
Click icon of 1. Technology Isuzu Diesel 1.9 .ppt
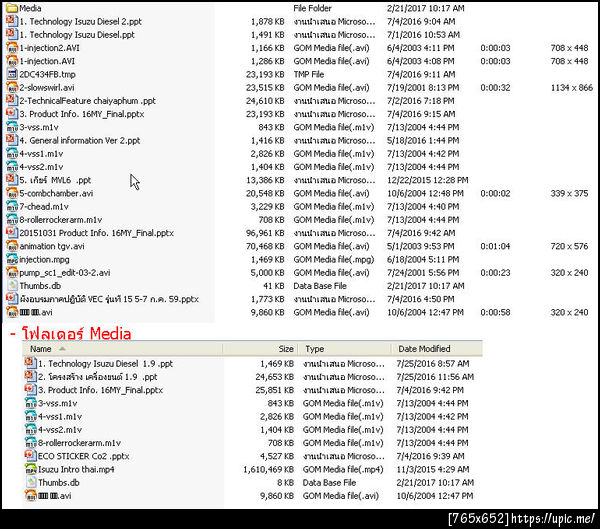31,363
